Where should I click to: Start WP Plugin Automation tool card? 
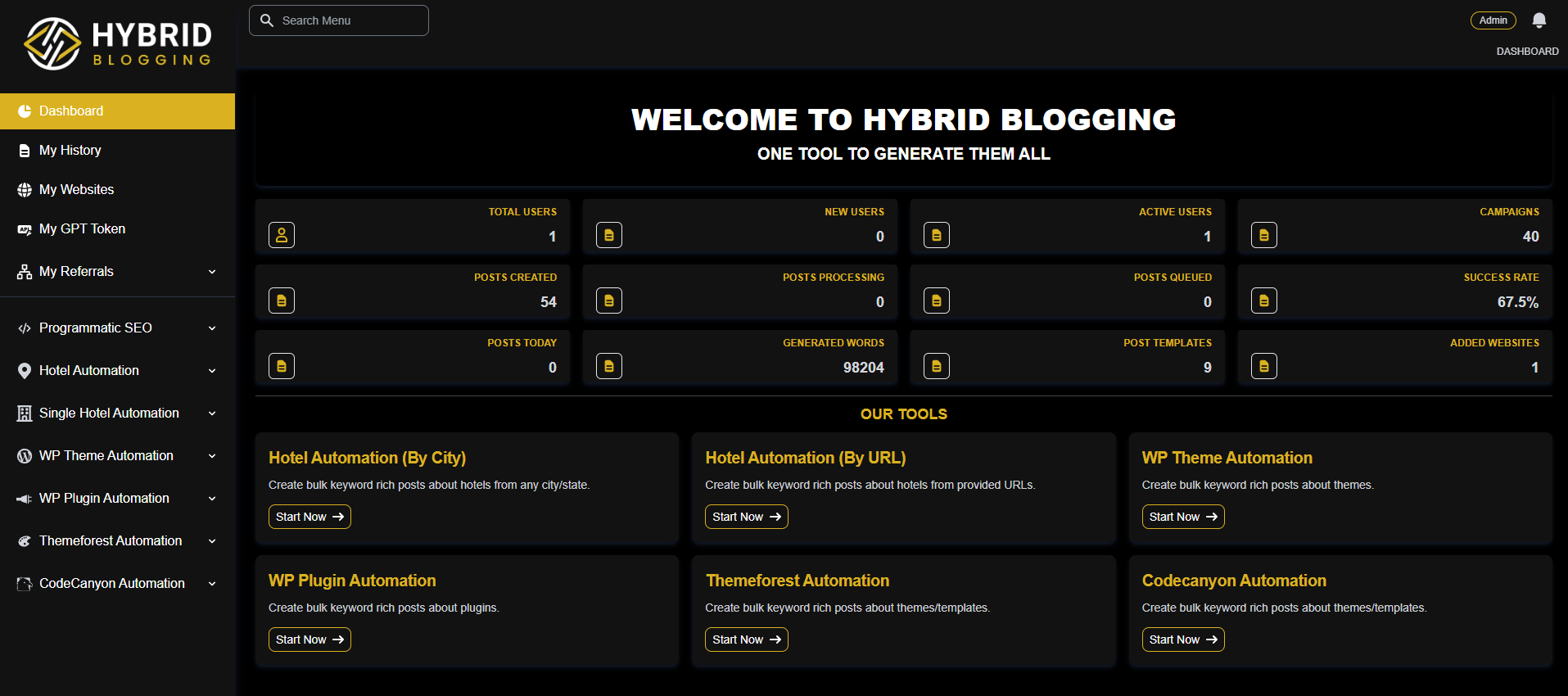pos(310,640)
